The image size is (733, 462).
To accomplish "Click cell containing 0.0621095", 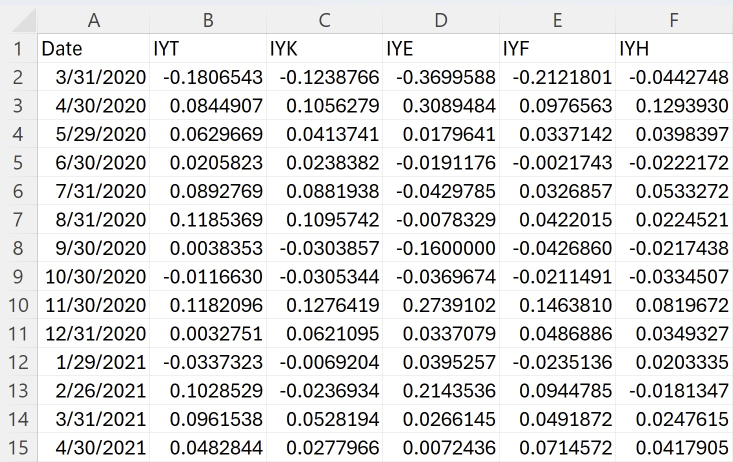I will pos(324,333).
